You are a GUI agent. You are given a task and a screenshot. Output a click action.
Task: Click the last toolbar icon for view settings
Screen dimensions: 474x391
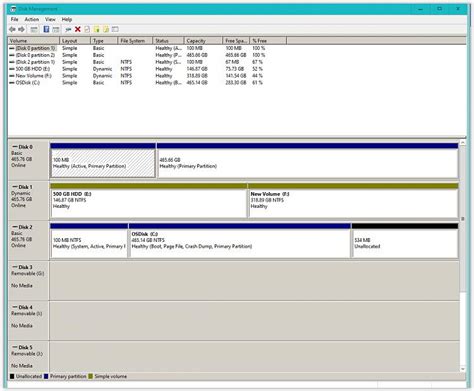coord(115,29)
